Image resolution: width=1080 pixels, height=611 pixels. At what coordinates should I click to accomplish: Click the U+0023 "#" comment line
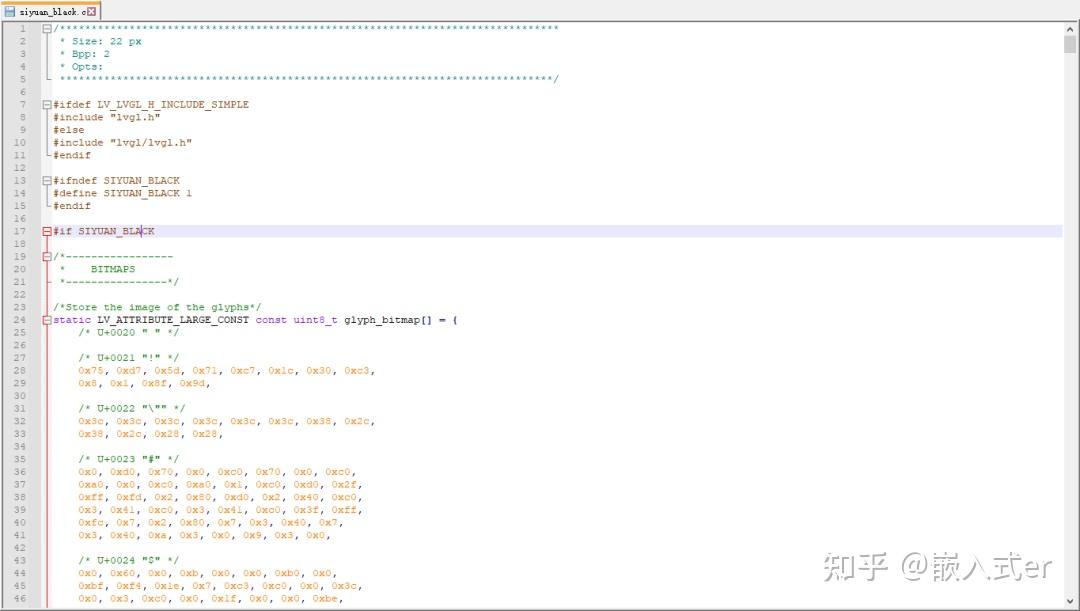[129, 459]
